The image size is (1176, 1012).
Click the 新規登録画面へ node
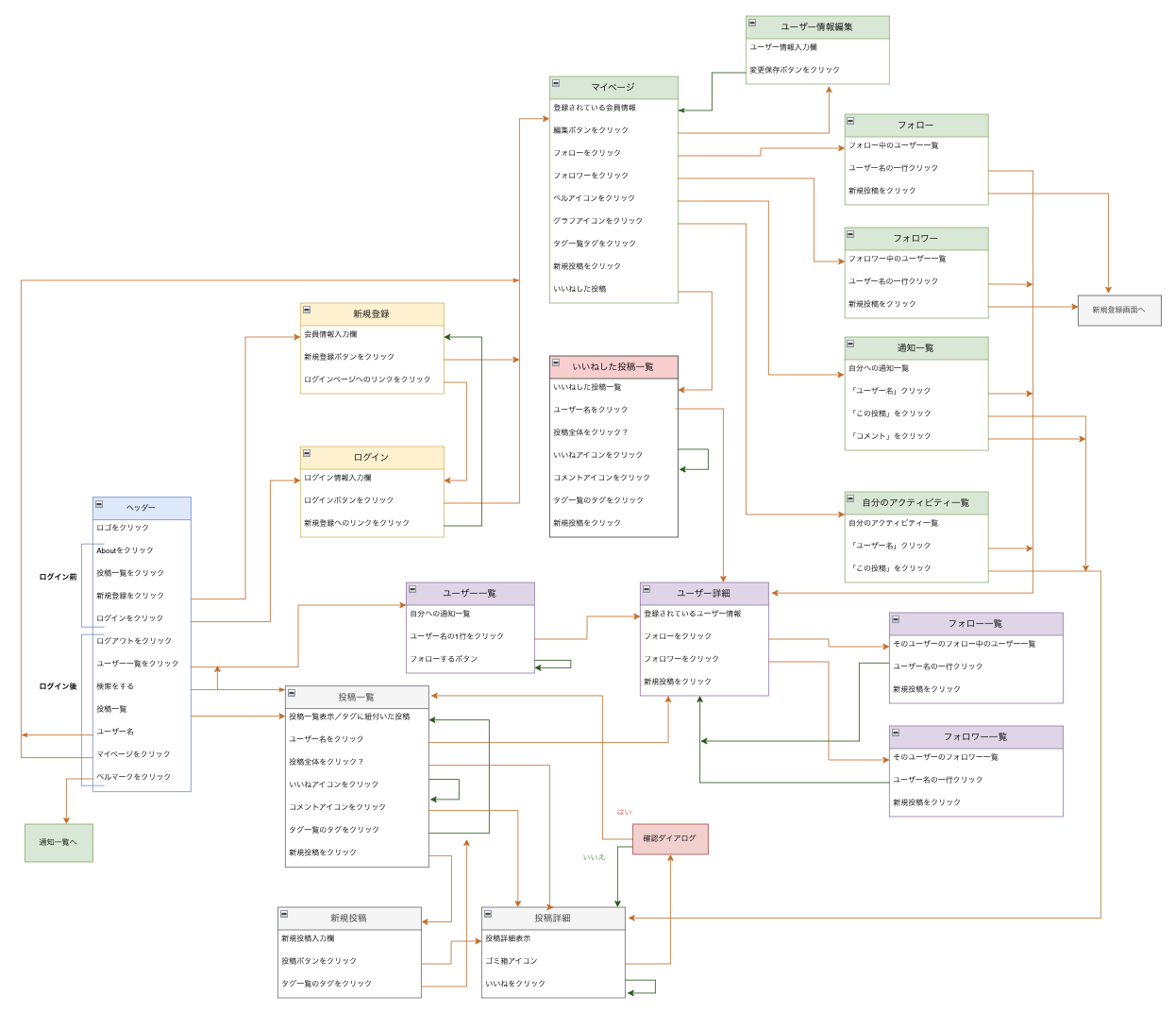1119,309
